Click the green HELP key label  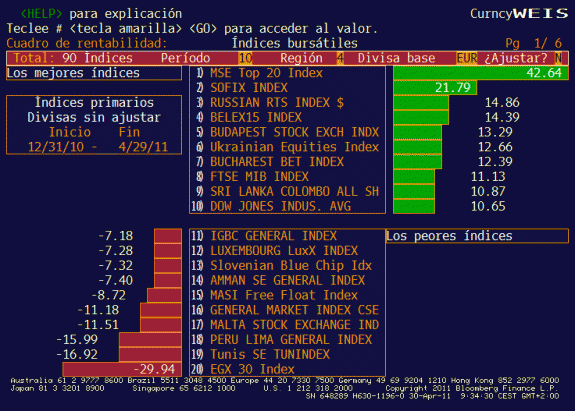pyautogui.click(x=41, y=14)
